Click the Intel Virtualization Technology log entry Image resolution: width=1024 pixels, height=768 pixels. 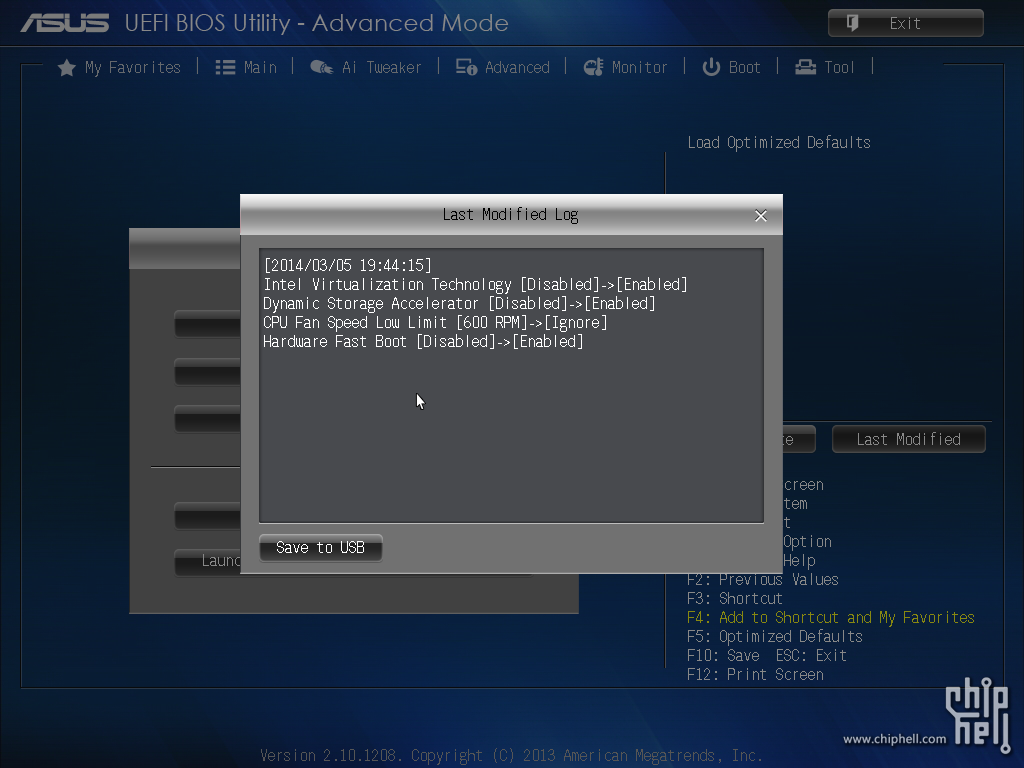point(475,285)
